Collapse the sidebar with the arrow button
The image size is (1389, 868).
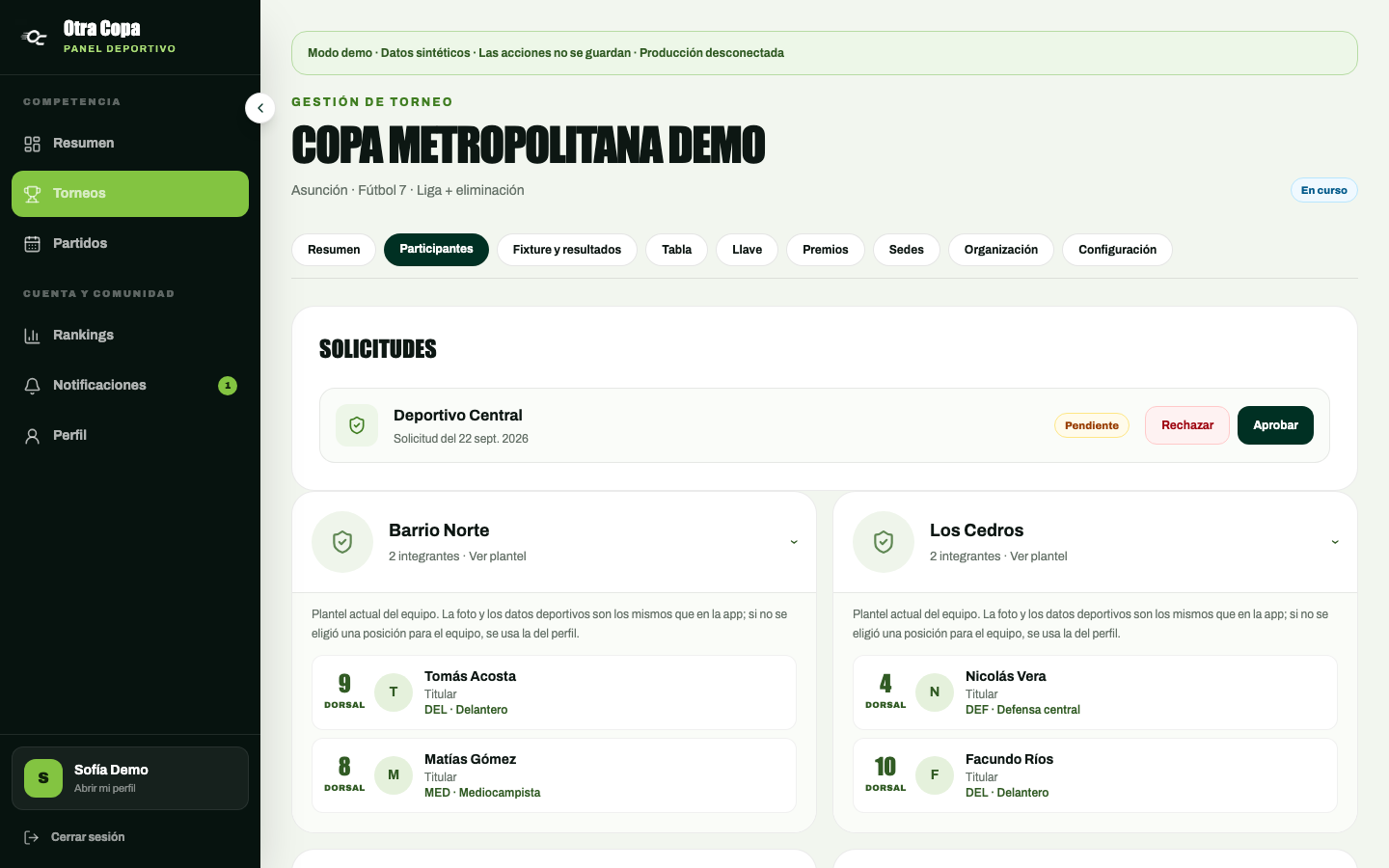click(260, 108)
